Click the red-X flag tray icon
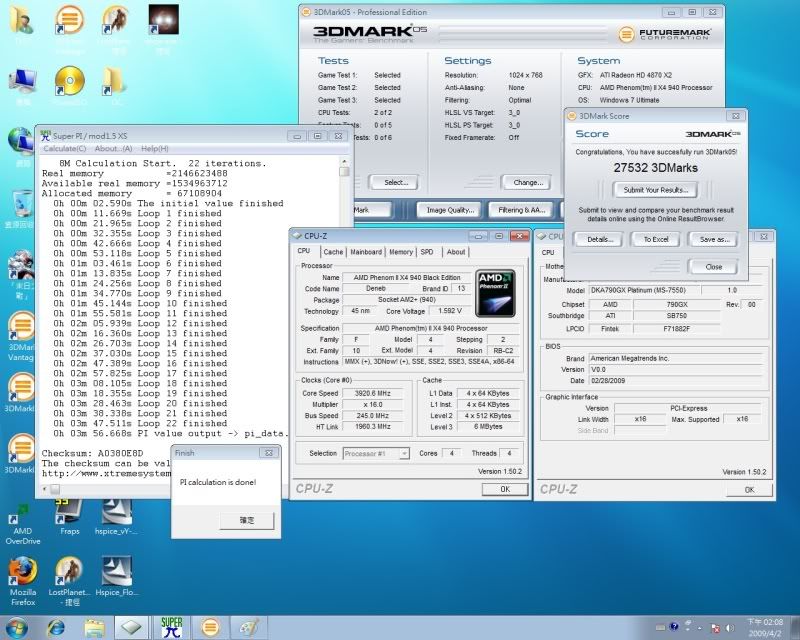Screen dimensions: 800x640 tap(716, 627)
